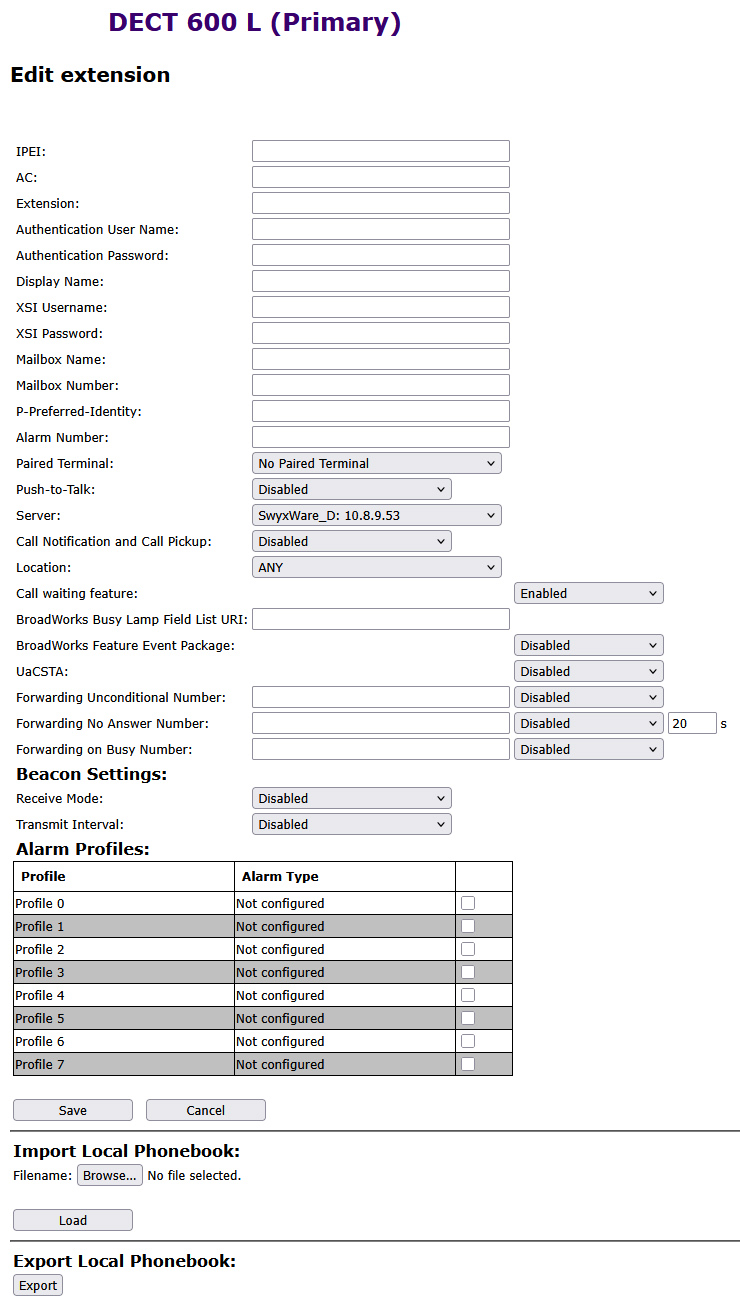
Task: Export the local phonebook
Action: [x=38, y=1285]
